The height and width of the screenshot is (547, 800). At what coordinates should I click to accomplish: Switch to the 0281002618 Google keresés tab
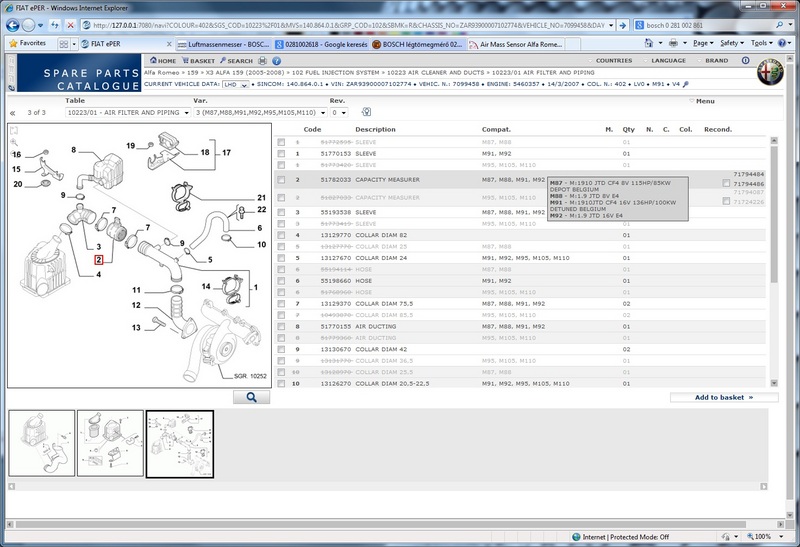pyautogui.click(x=321, y=44)
